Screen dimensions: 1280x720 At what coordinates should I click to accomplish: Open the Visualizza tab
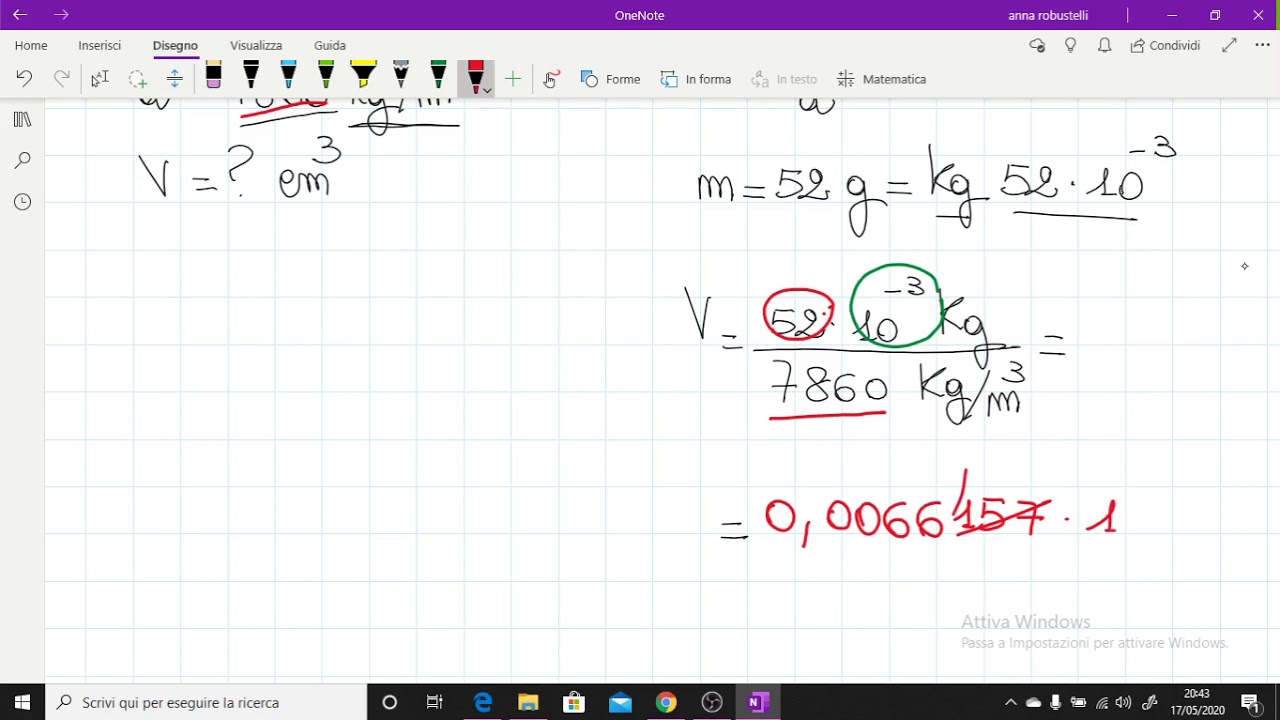(256, 45)
